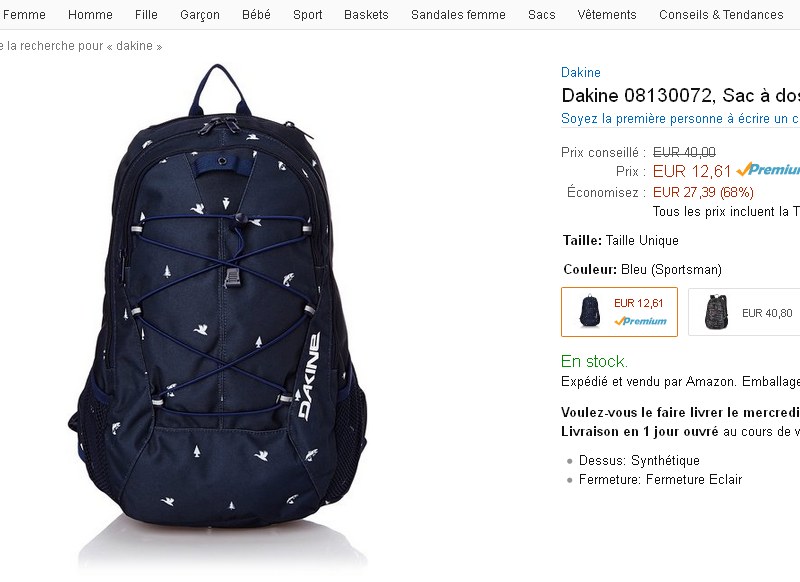Open the Homme category menu
The height and width of the screenshot is (582, 800).
point(90,15)
